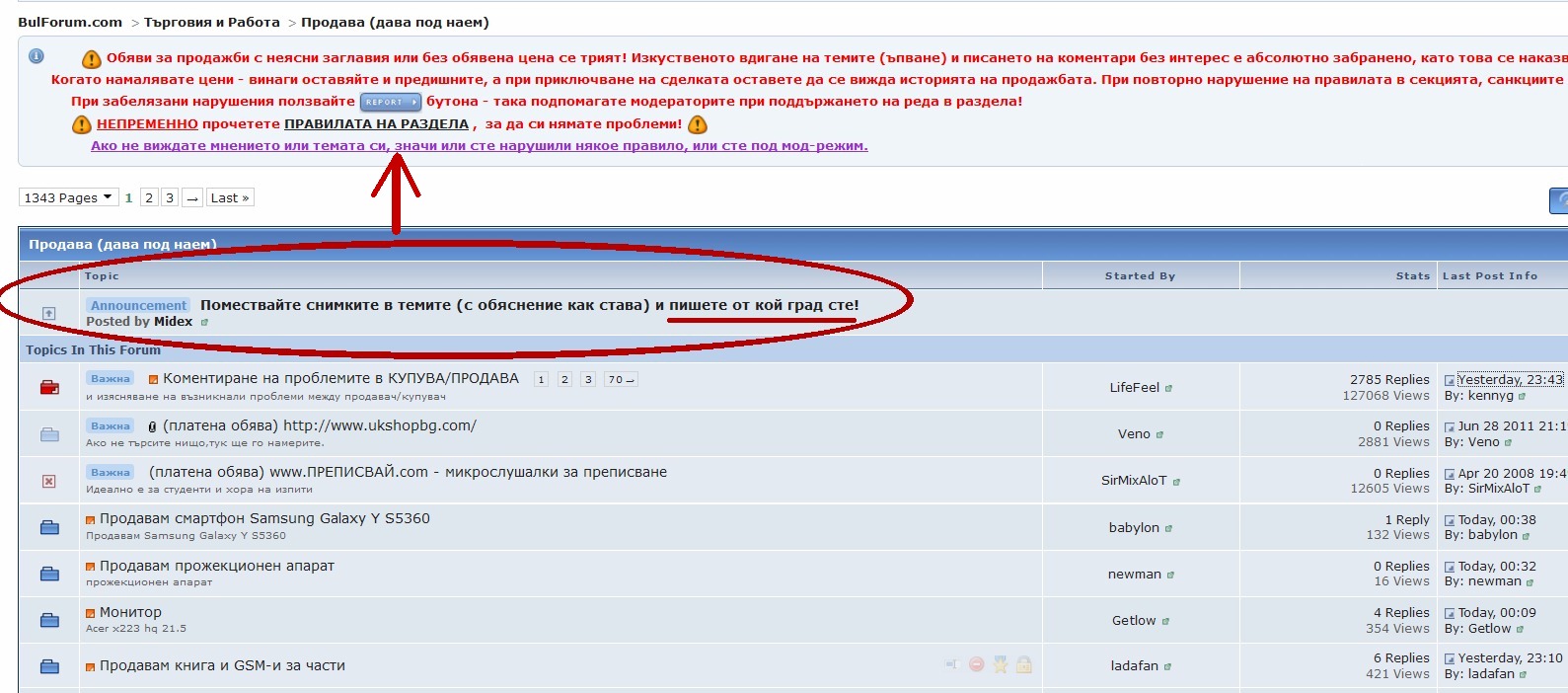Click new-post icon before Samsung Galaxy topic
1568x693 pixels.
click(x=91, y=519)
